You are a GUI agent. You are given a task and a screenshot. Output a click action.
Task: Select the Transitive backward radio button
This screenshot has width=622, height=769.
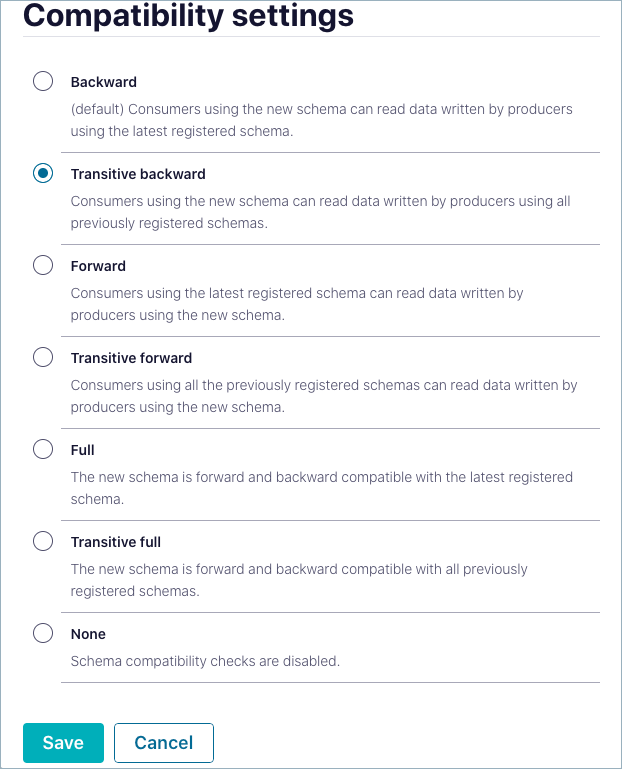pos(43,173)
